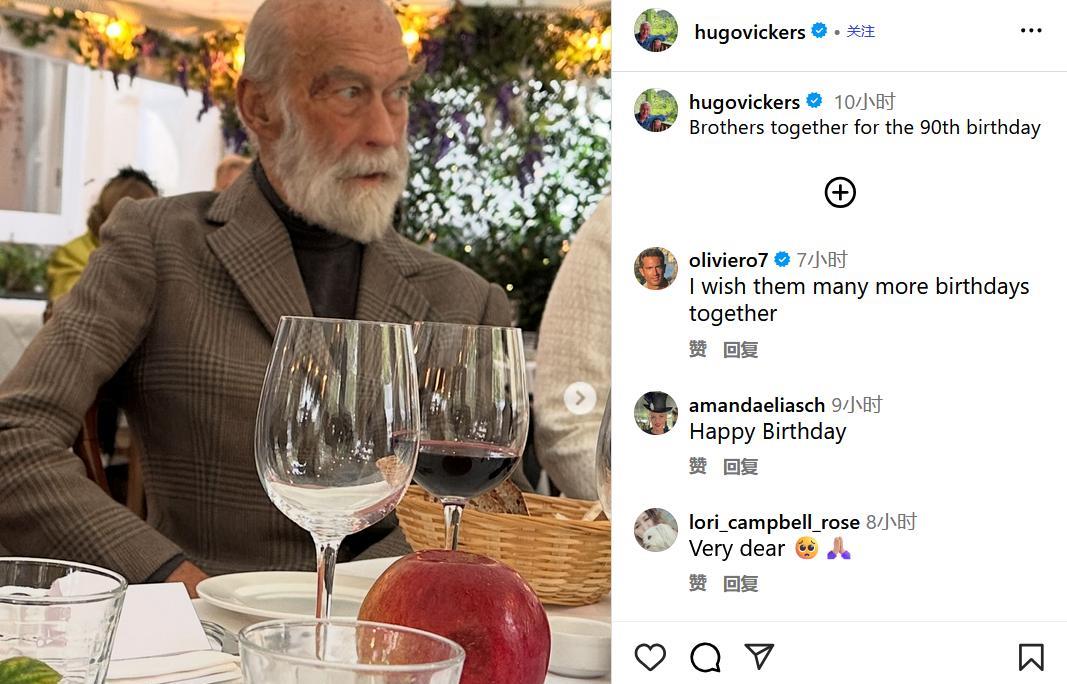Share post via paper plane icon
This screenshot has height=684, width=1067.
coord(760,656)
